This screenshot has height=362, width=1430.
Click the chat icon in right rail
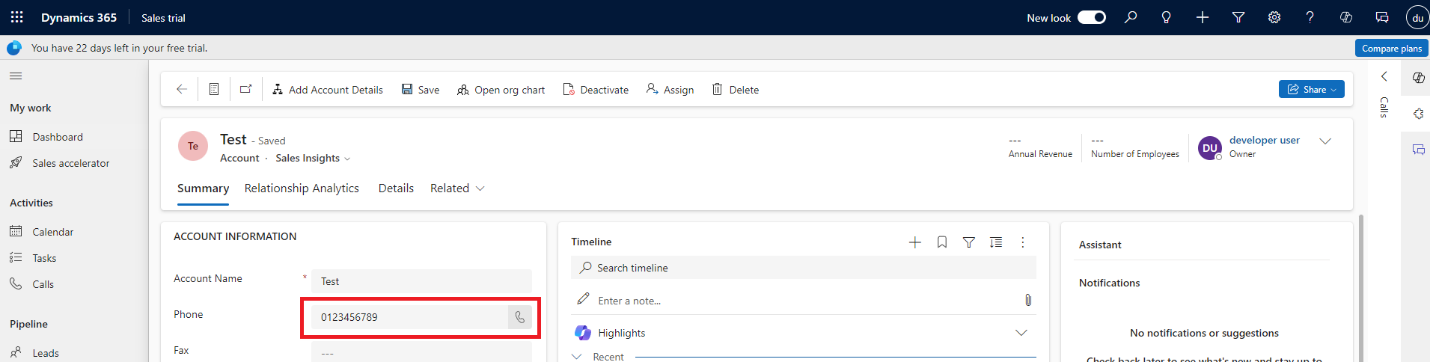(x=1418, y=149)
